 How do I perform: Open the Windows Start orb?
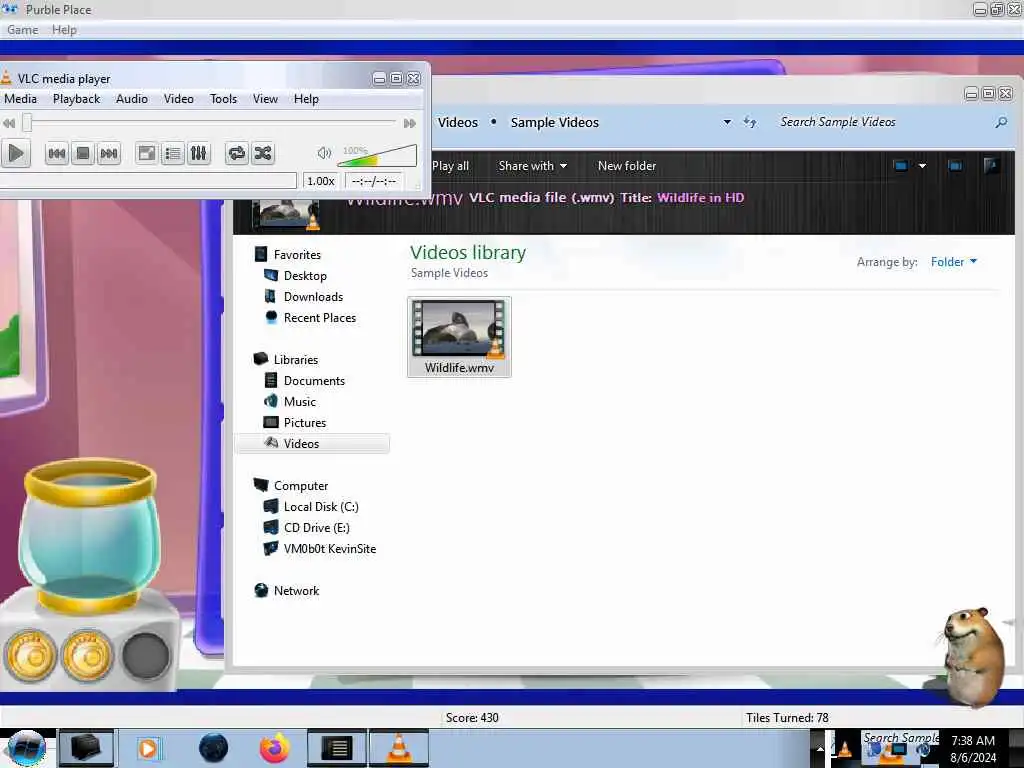pyautogui.click(x=26, y=748)
